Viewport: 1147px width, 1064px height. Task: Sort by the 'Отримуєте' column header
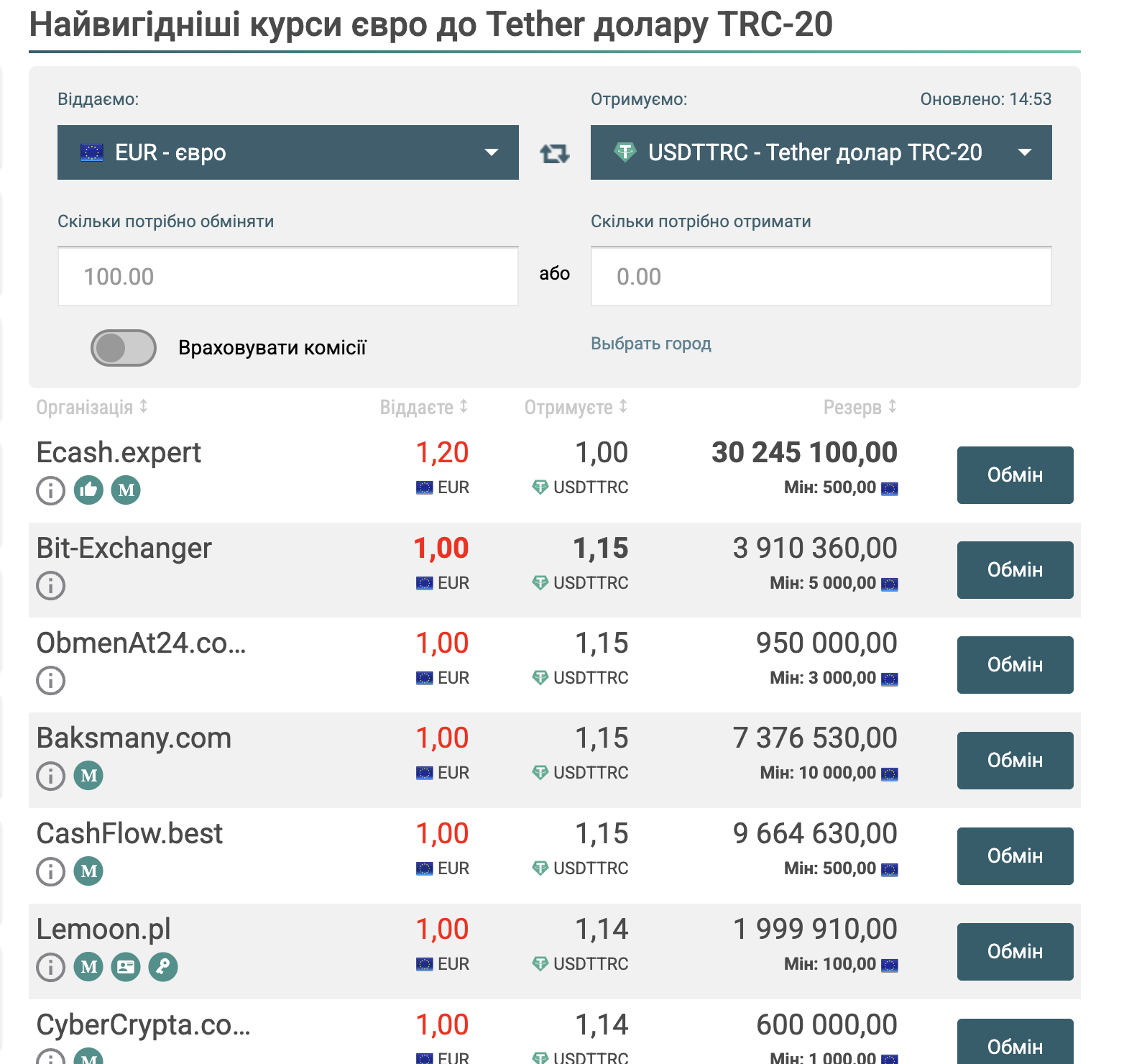tap(575, 408)
